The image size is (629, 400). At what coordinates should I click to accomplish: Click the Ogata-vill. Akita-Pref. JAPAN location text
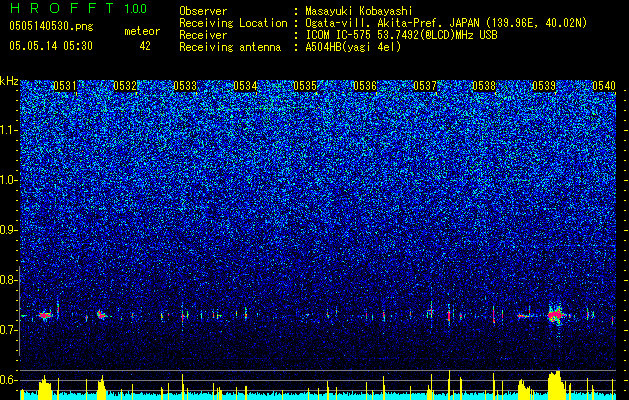(x=447, y=23)
